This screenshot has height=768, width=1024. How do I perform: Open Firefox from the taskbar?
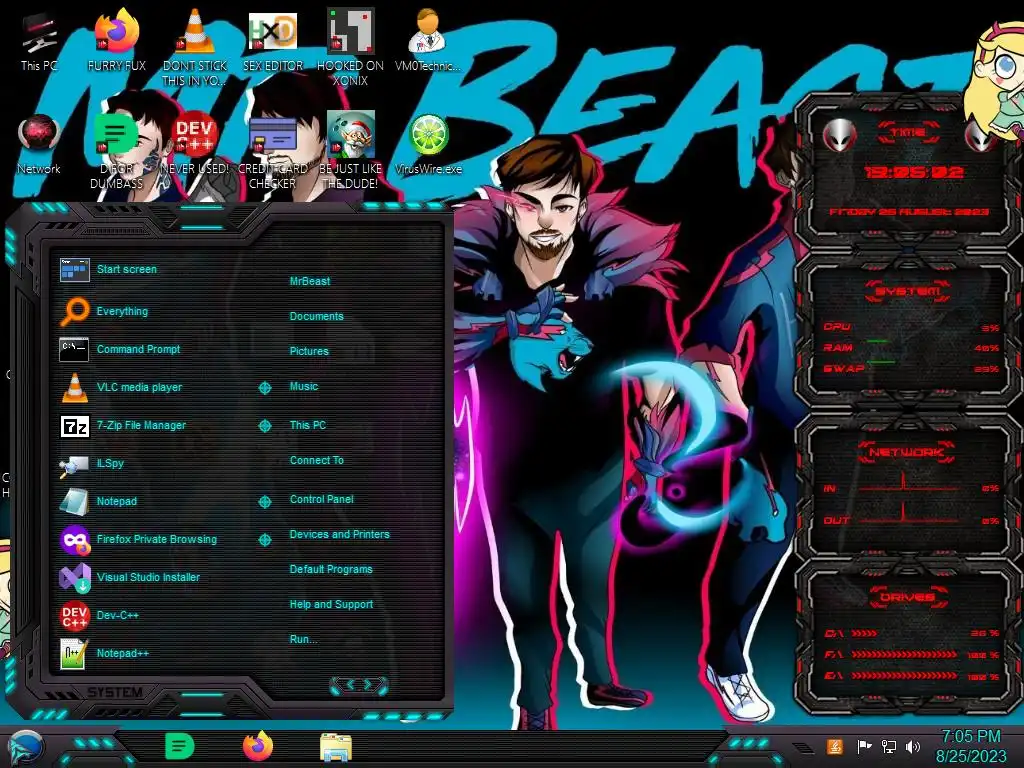pos(258,746)
